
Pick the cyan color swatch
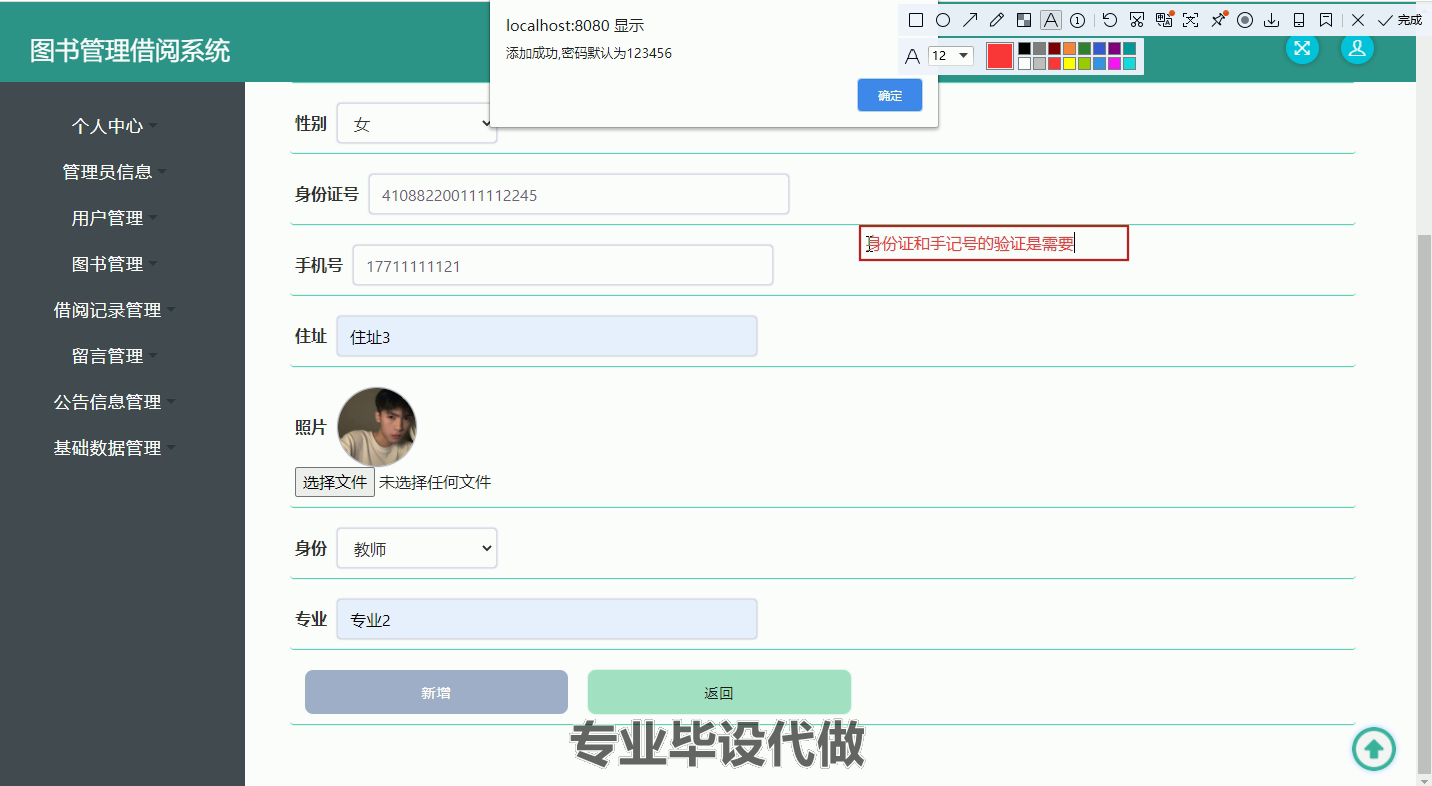pos(1129,63)
